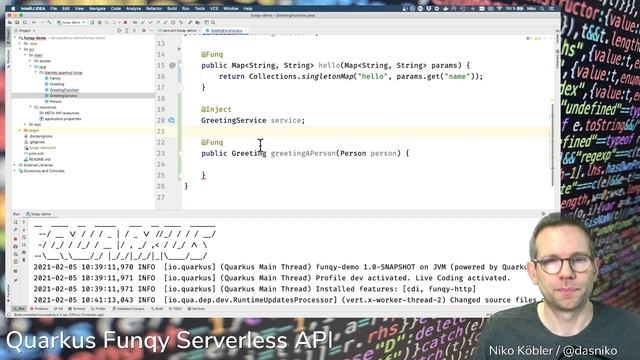The image size is (640, 360).
Task: Click the Project panel options gear icon
Action: 144,31
